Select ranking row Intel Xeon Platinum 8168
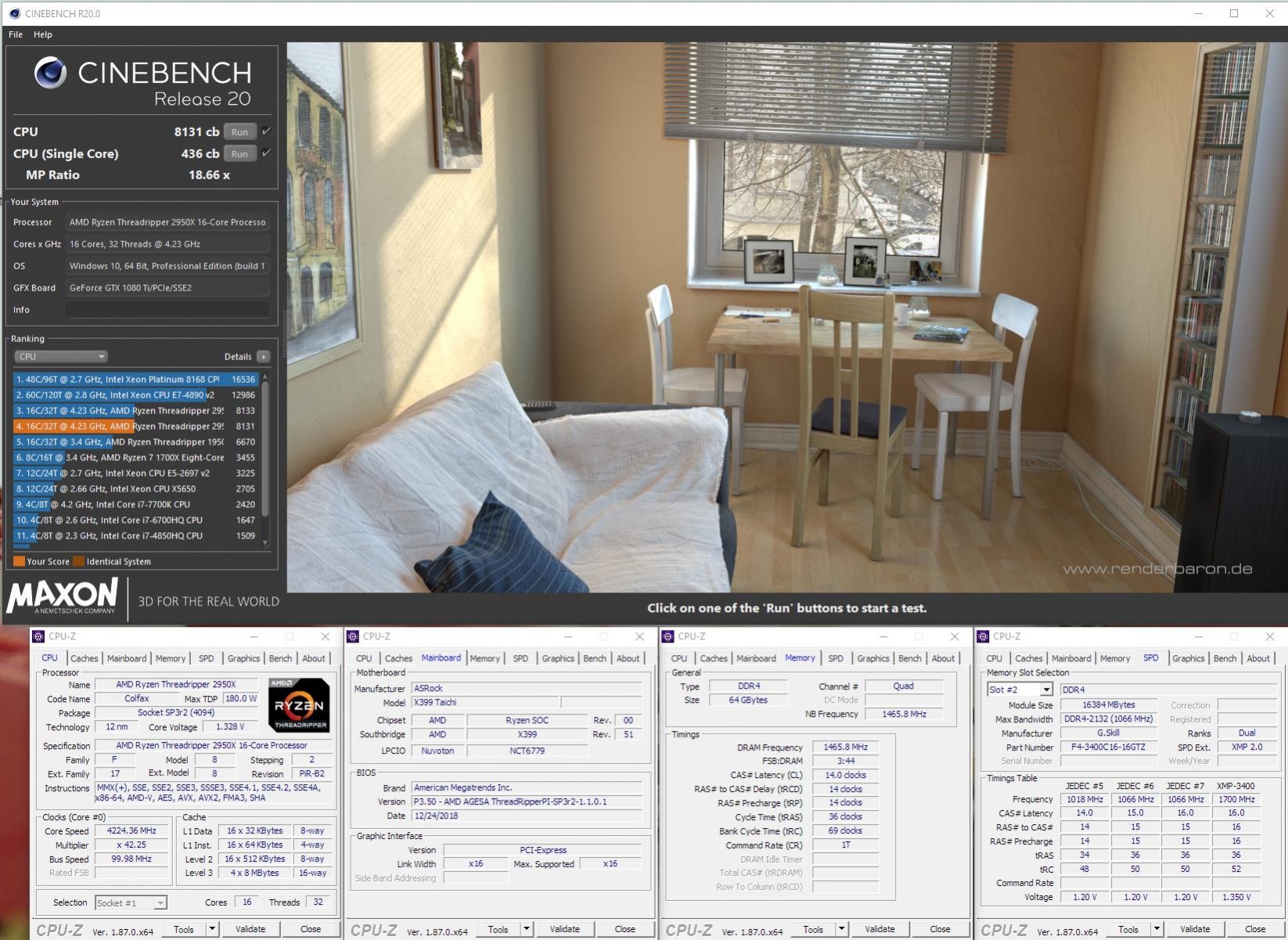This screenshot has width=1288, height=940. tap(135, 379)
